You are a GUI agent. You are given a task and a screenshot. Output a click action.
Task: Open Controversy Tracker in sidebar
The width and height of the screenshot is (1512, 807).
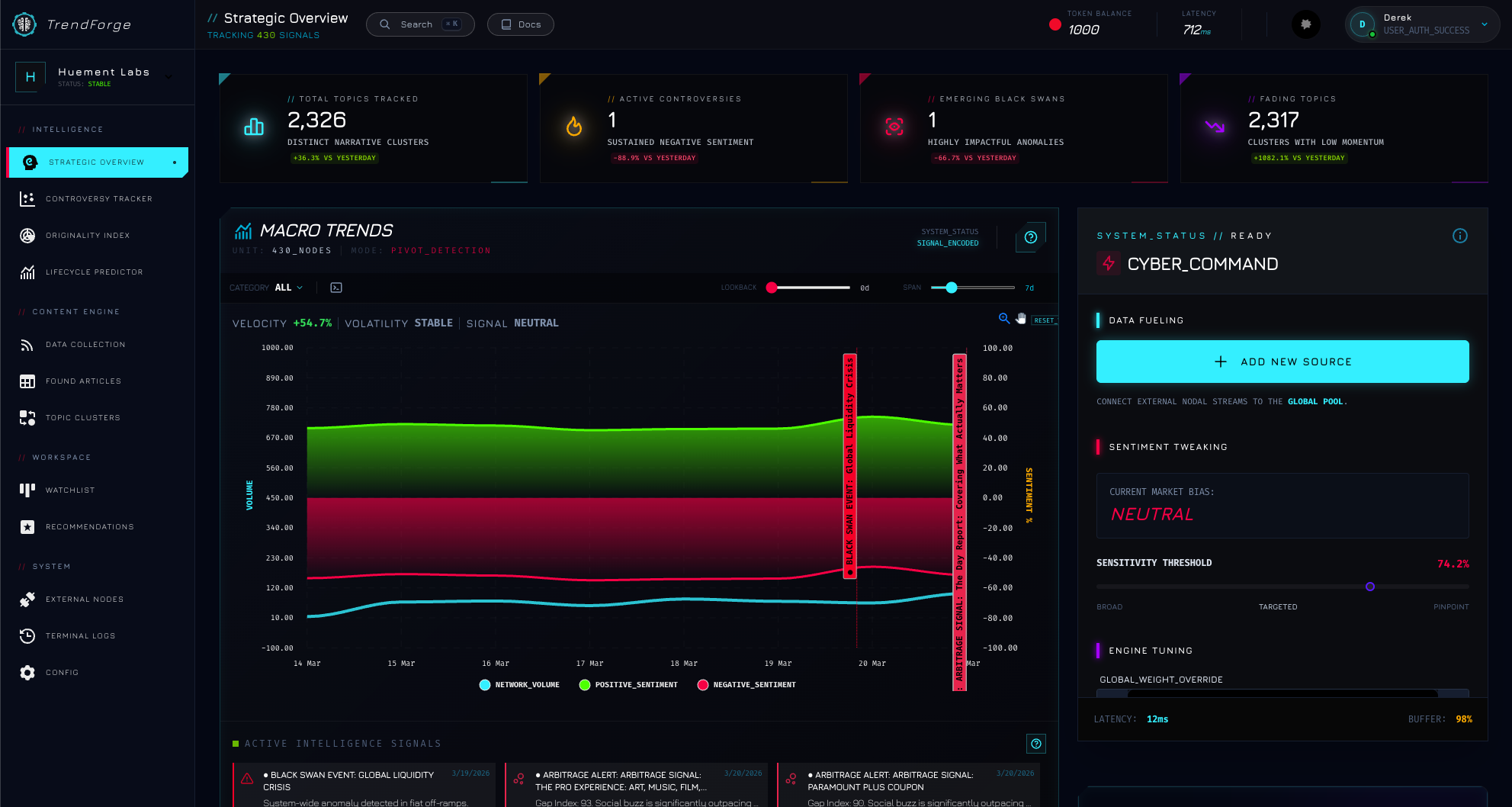coord(98,199)
